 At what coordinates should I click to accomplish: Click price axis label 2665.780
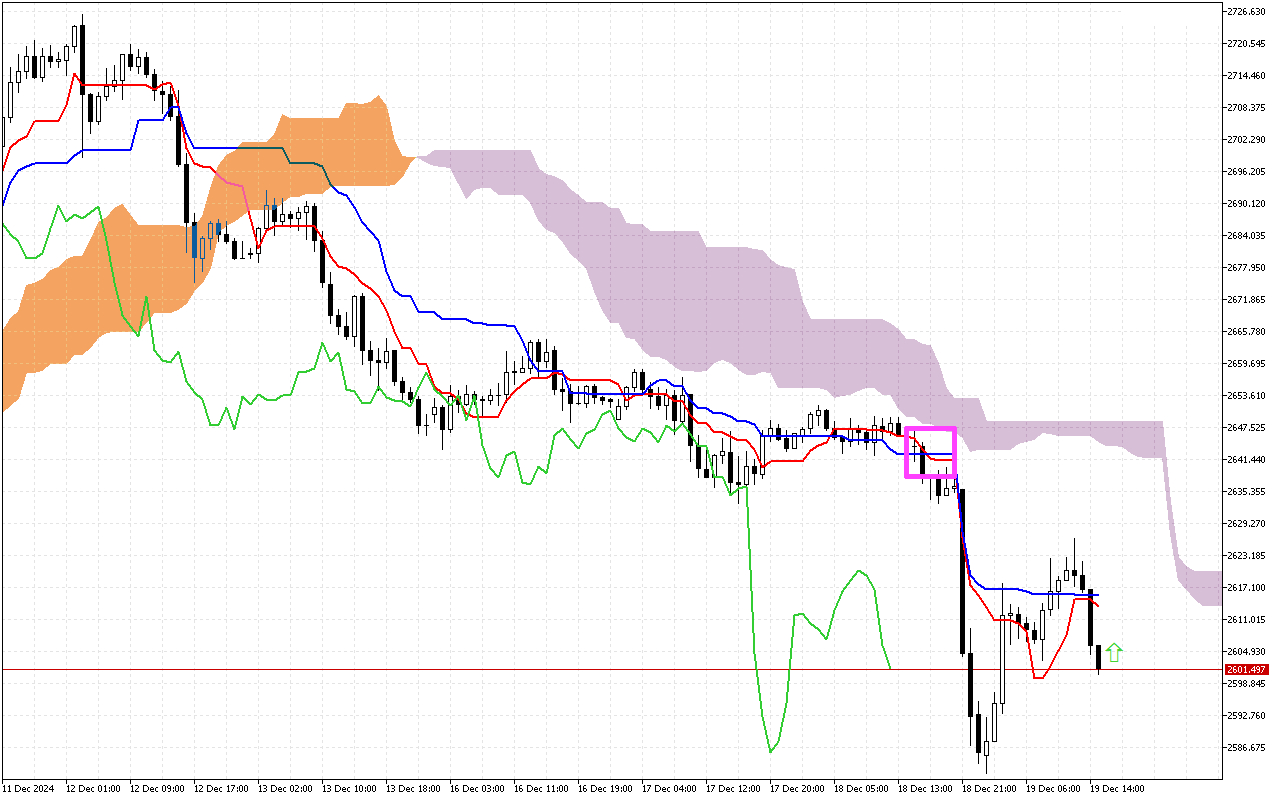pos(1246,332)
